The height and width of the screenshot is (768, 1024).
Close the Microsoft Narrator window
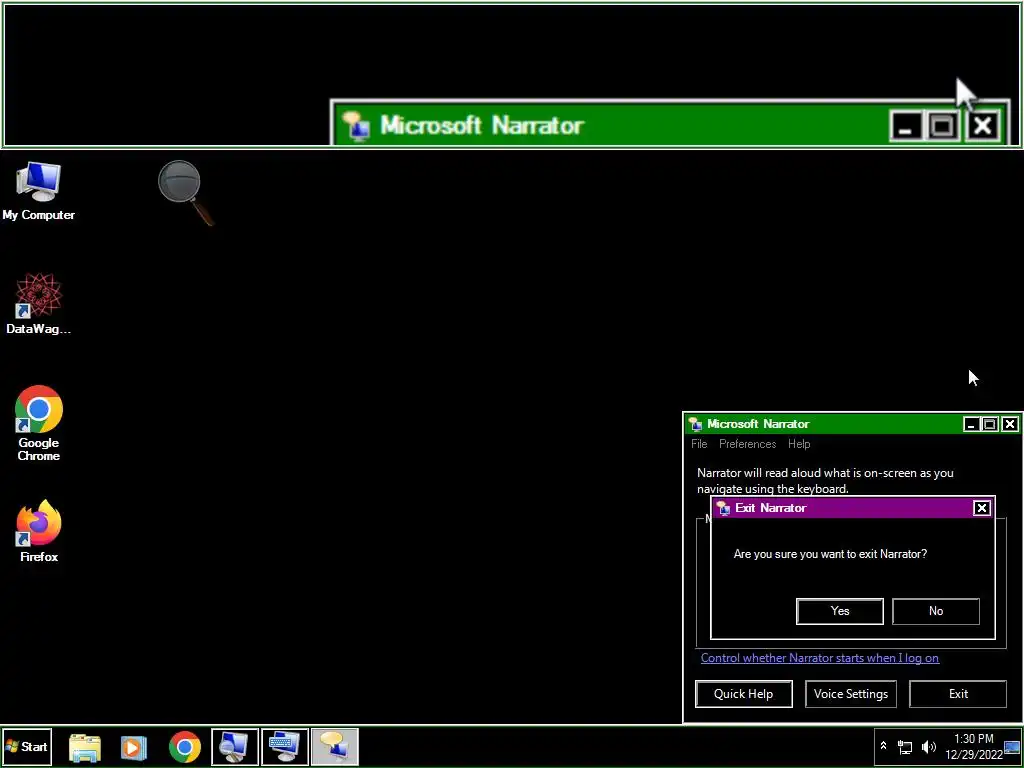click(1010, 424)
